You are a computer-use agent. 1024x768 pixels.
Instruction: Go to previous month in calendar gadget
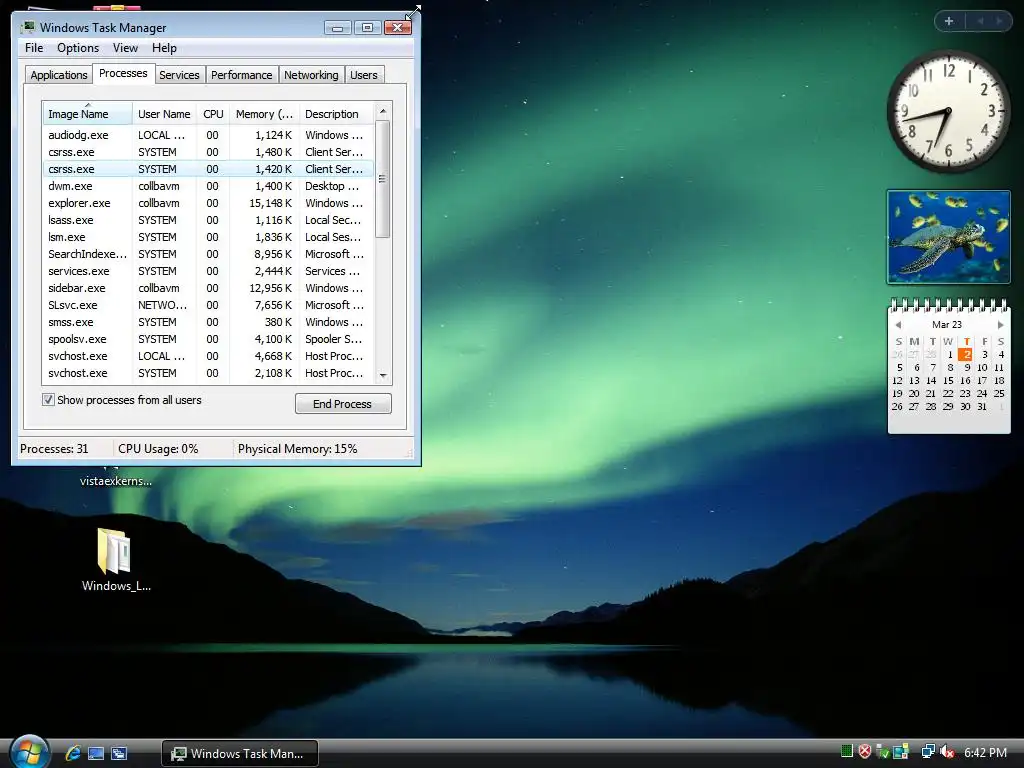[899, 325]
